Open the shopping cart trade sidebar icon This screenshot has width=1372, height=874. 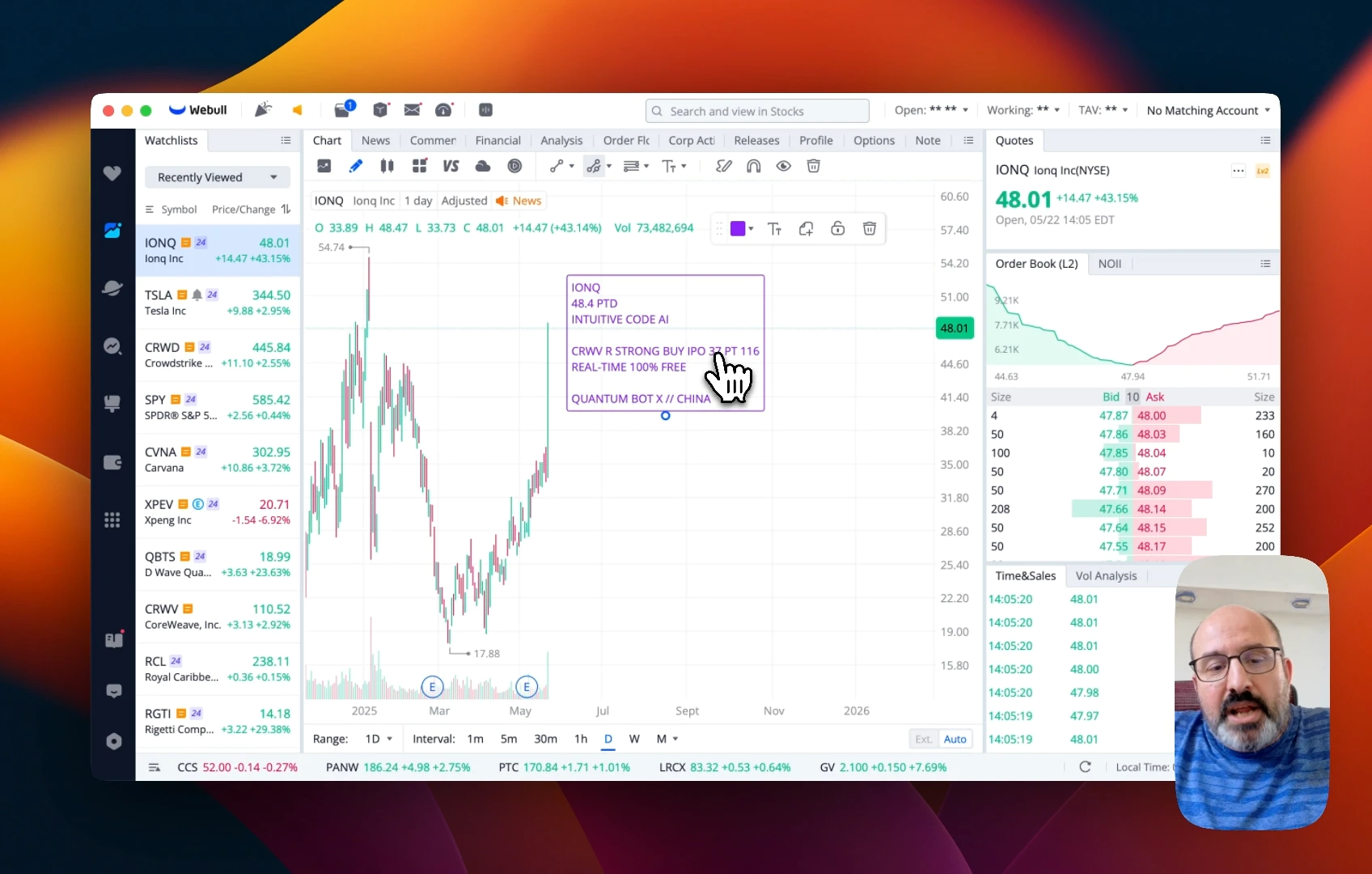pos(112,403)
